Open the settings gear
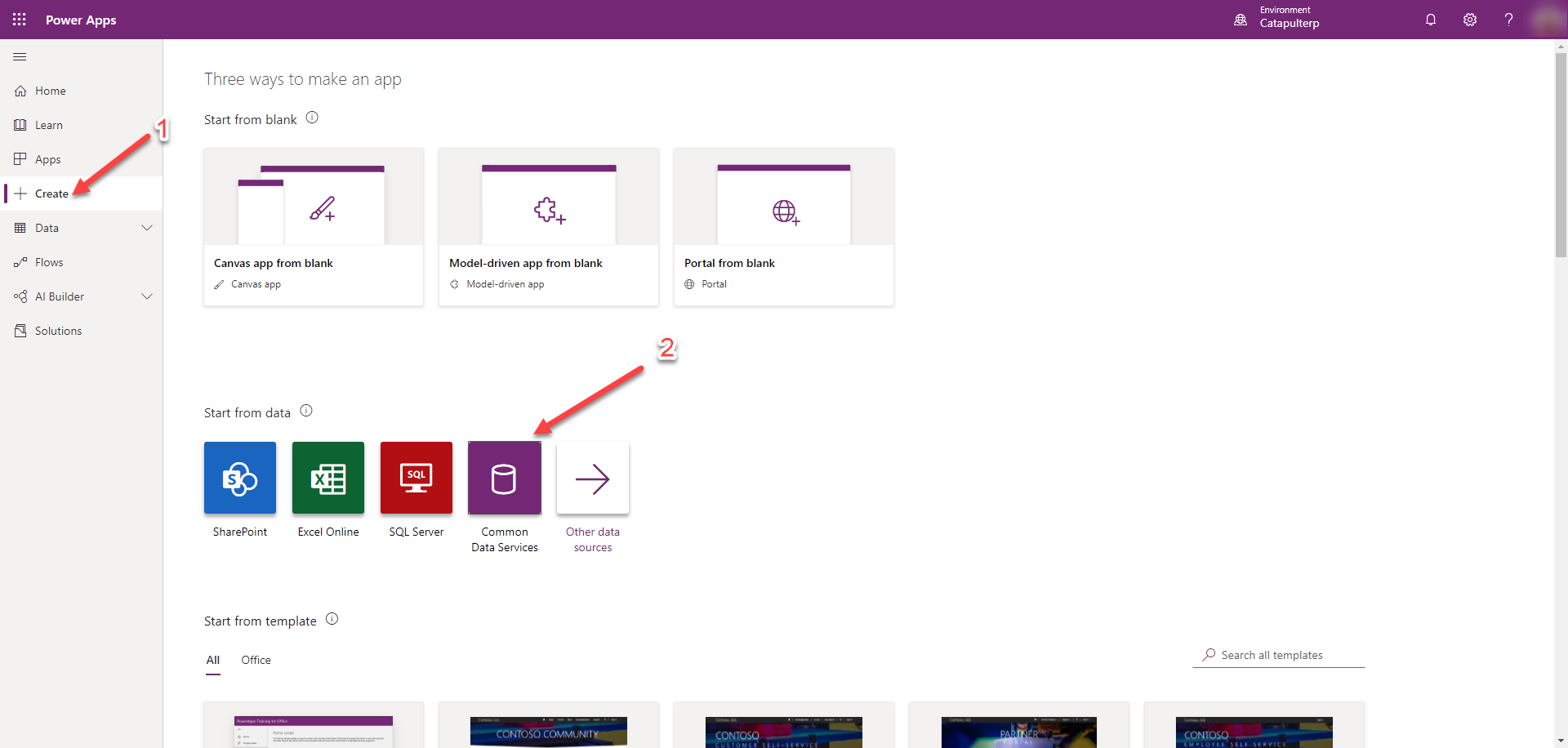The image size is (1568, 748). pos(1470,20)
